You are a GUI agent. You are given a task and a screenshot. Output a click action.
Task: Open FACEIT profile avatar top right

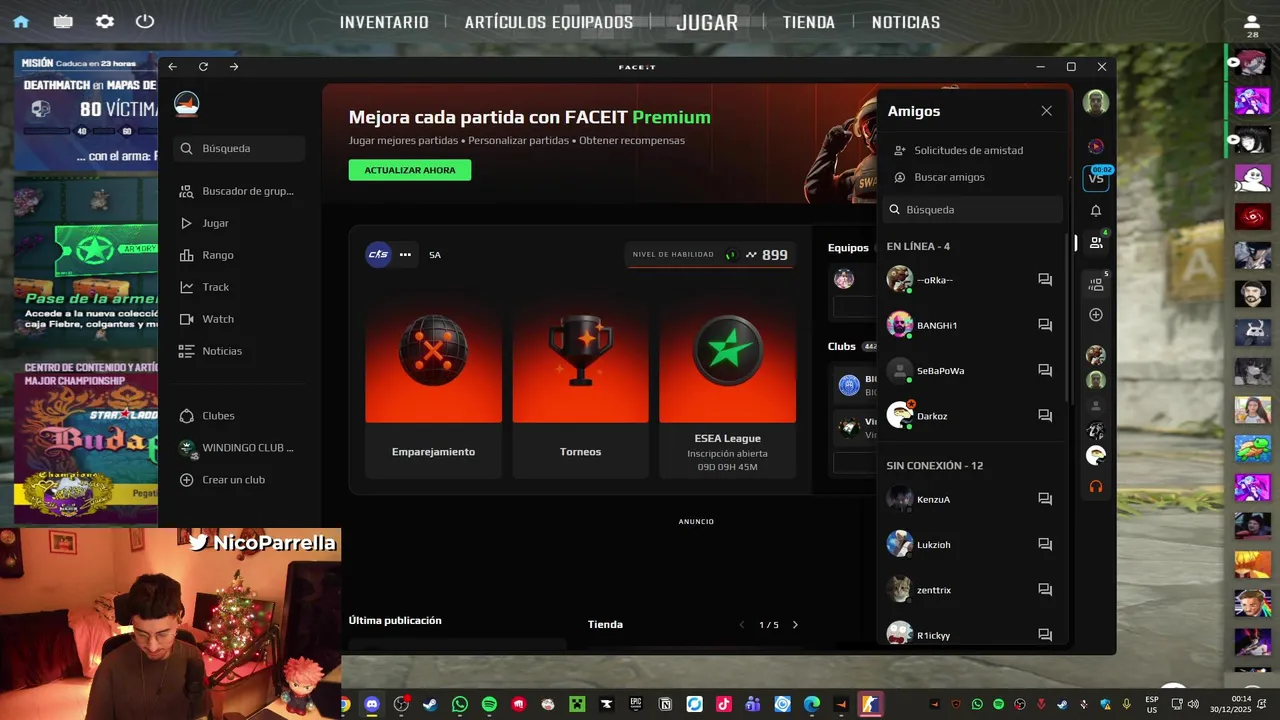tap(1096, 103)
